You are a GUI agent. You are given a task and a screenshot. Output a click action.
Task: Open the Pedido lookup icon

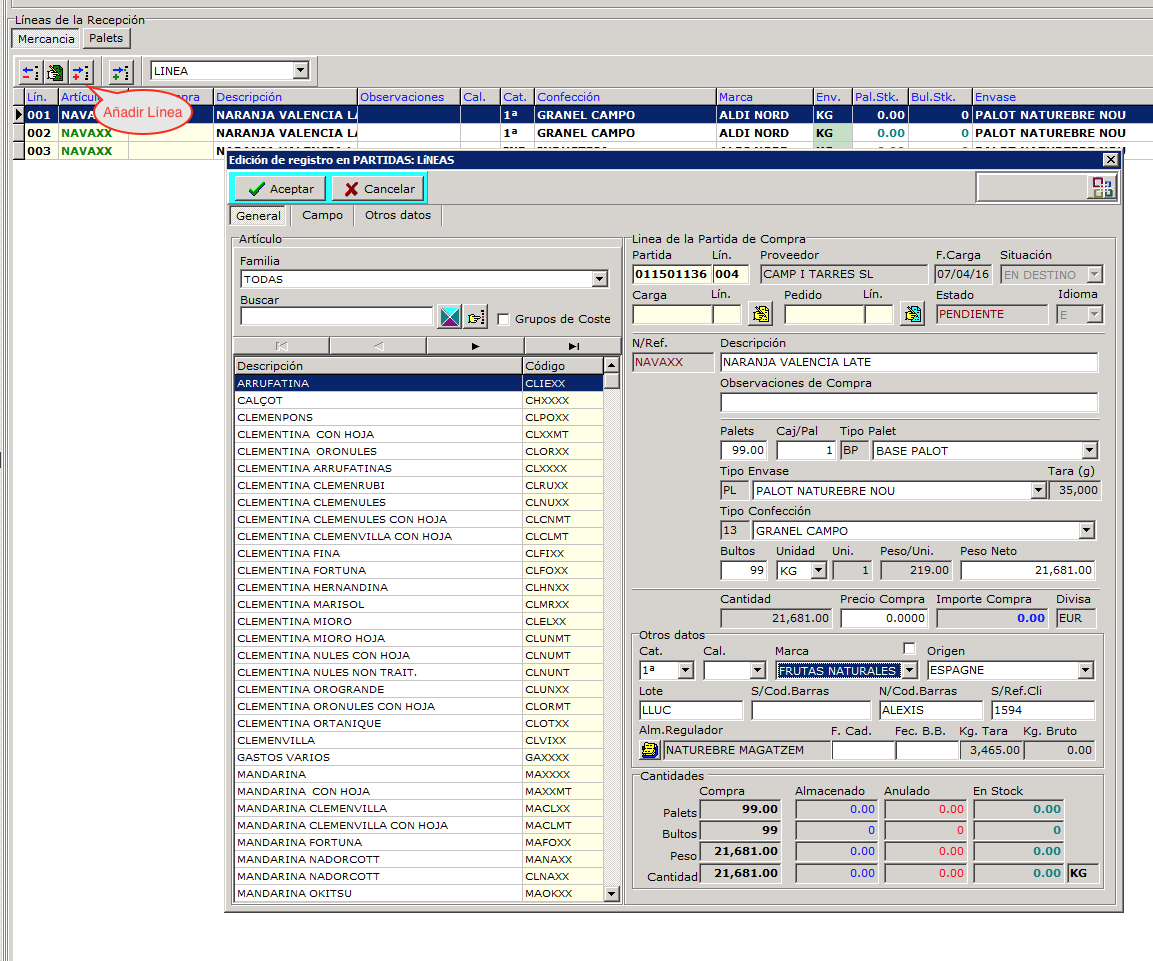pos(912,314)
